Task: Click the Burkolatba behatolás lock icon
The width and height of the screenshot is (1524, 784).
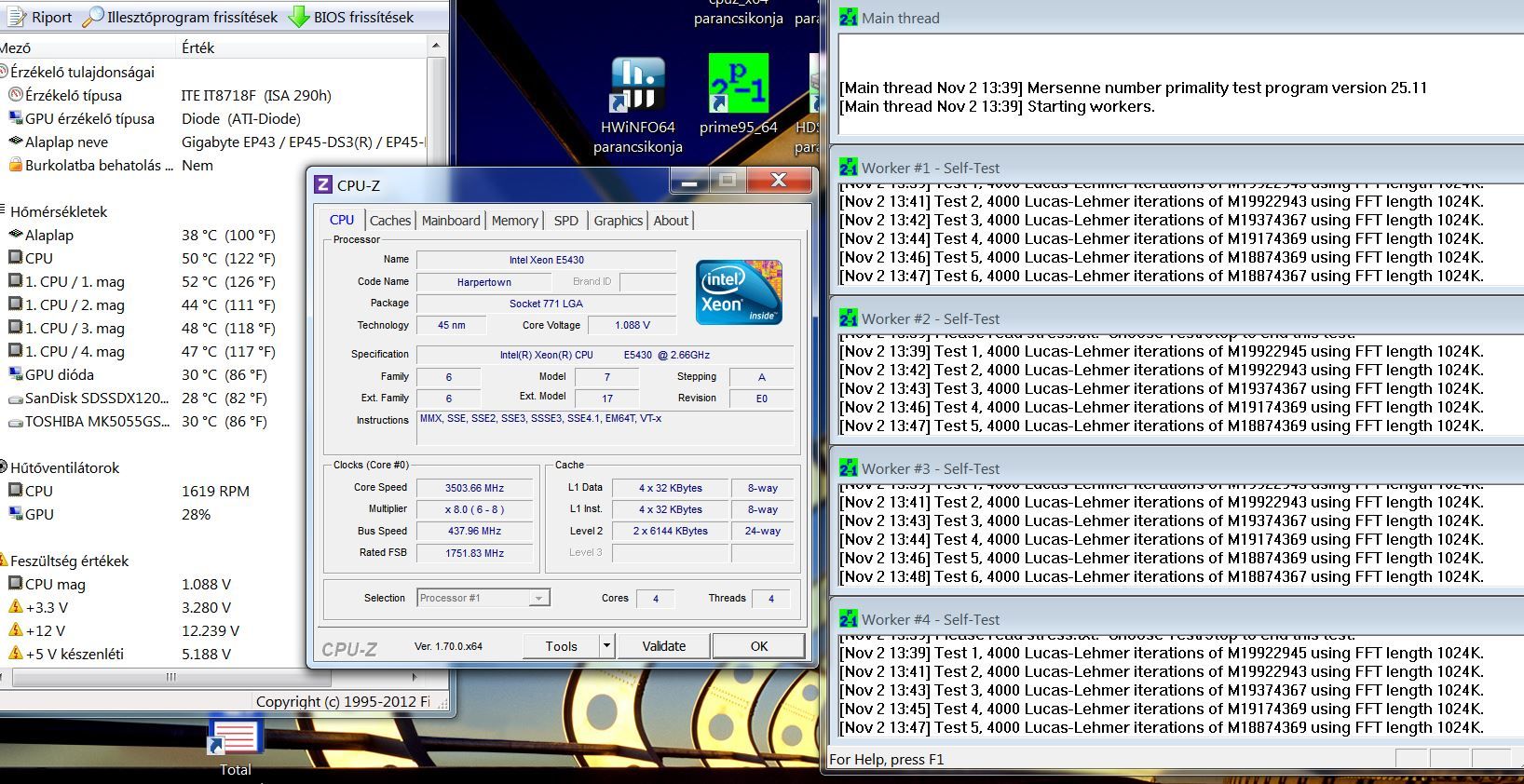Action: coord(15,165)
